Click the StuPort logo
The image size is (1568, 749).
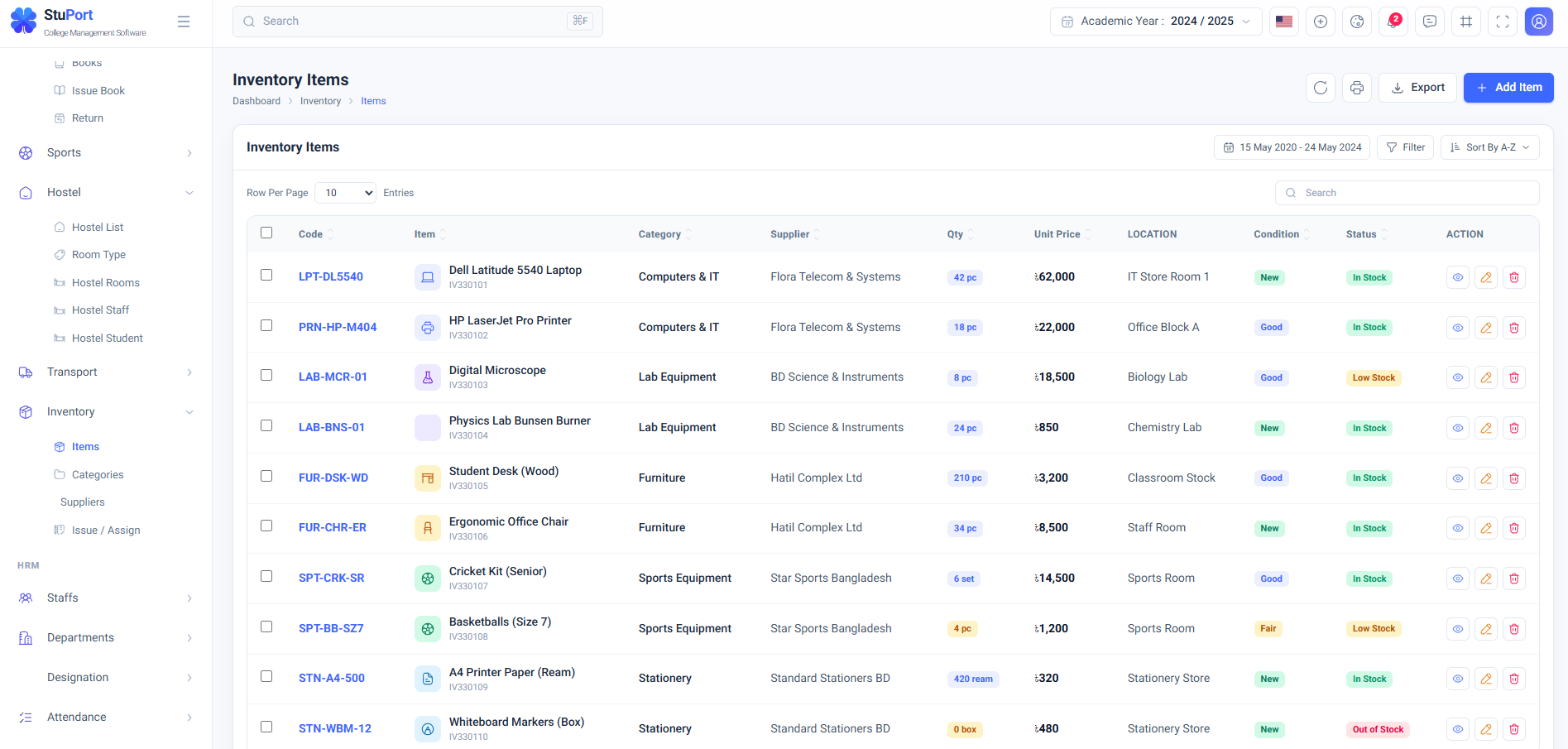[x=78, y=22]
